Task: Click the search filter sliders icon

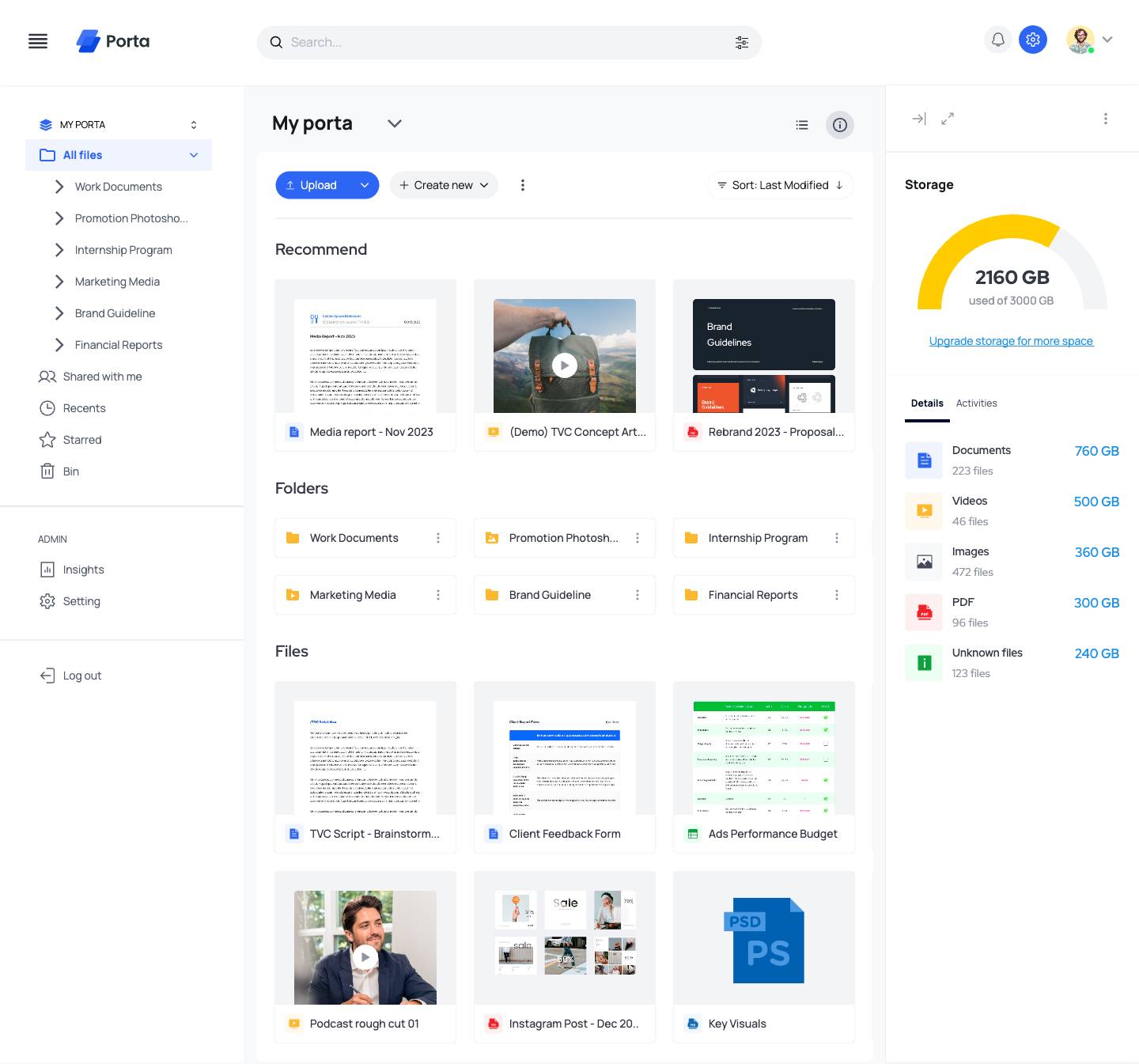Action: (x=741, y=43)
